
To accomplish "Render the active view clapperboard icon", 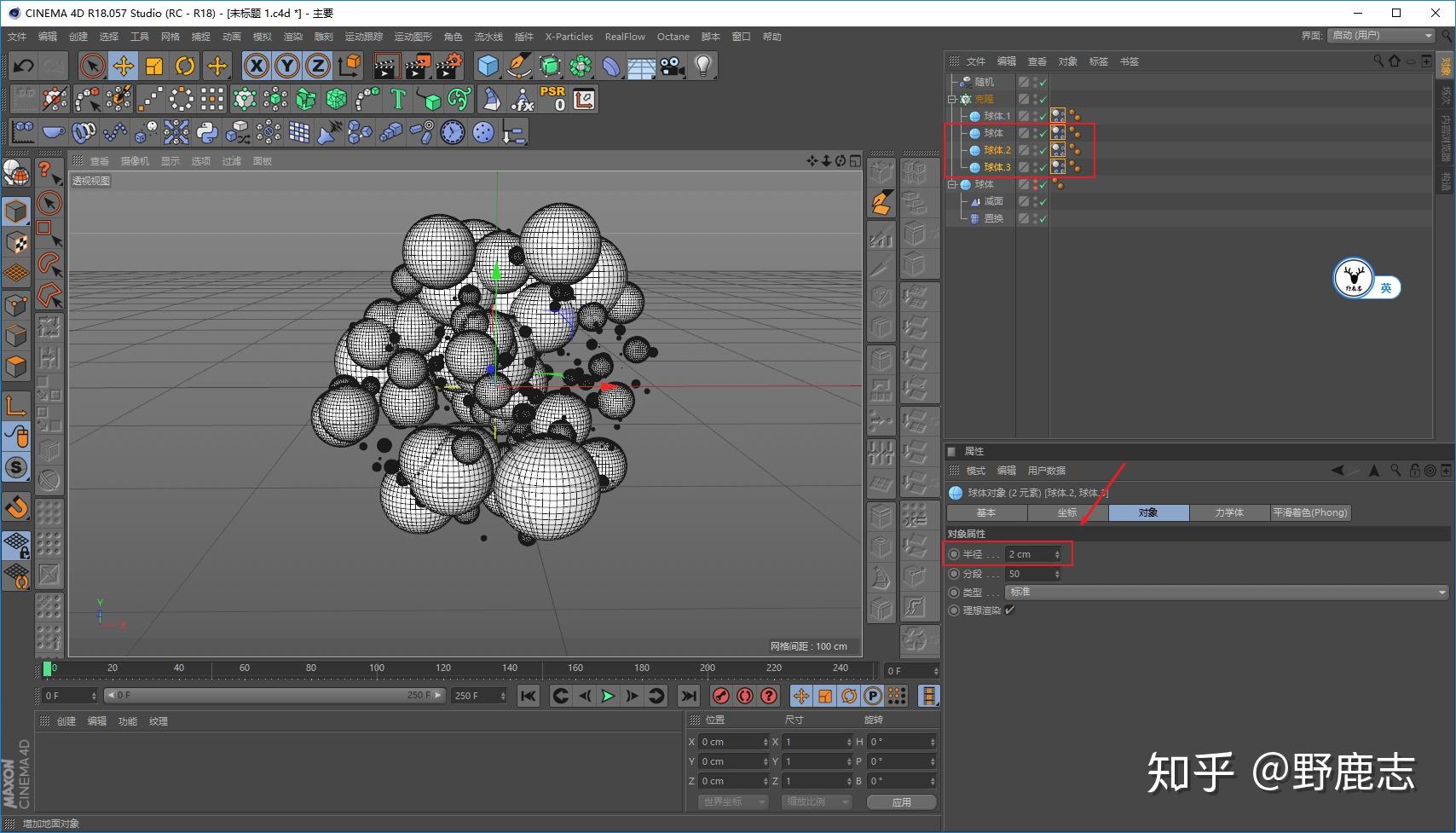I will click(x=386, y=66).
